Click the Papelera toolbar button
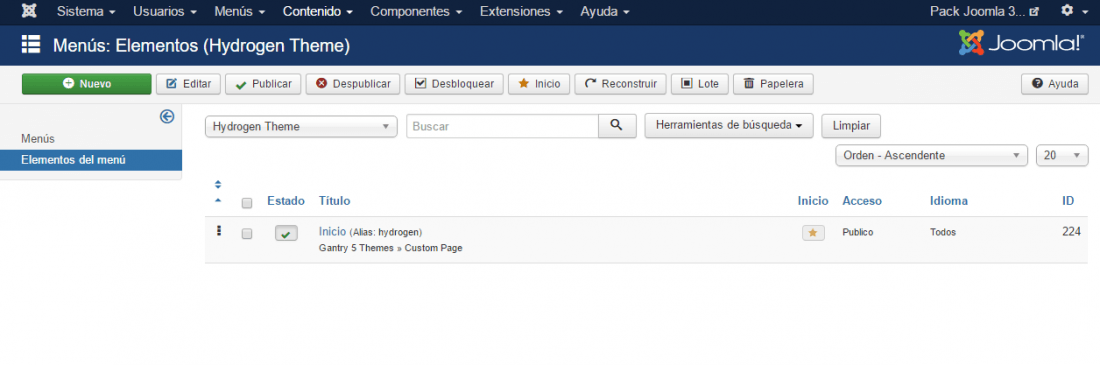The height and width of the screenshot is (365, 1100). click(773, 84)
